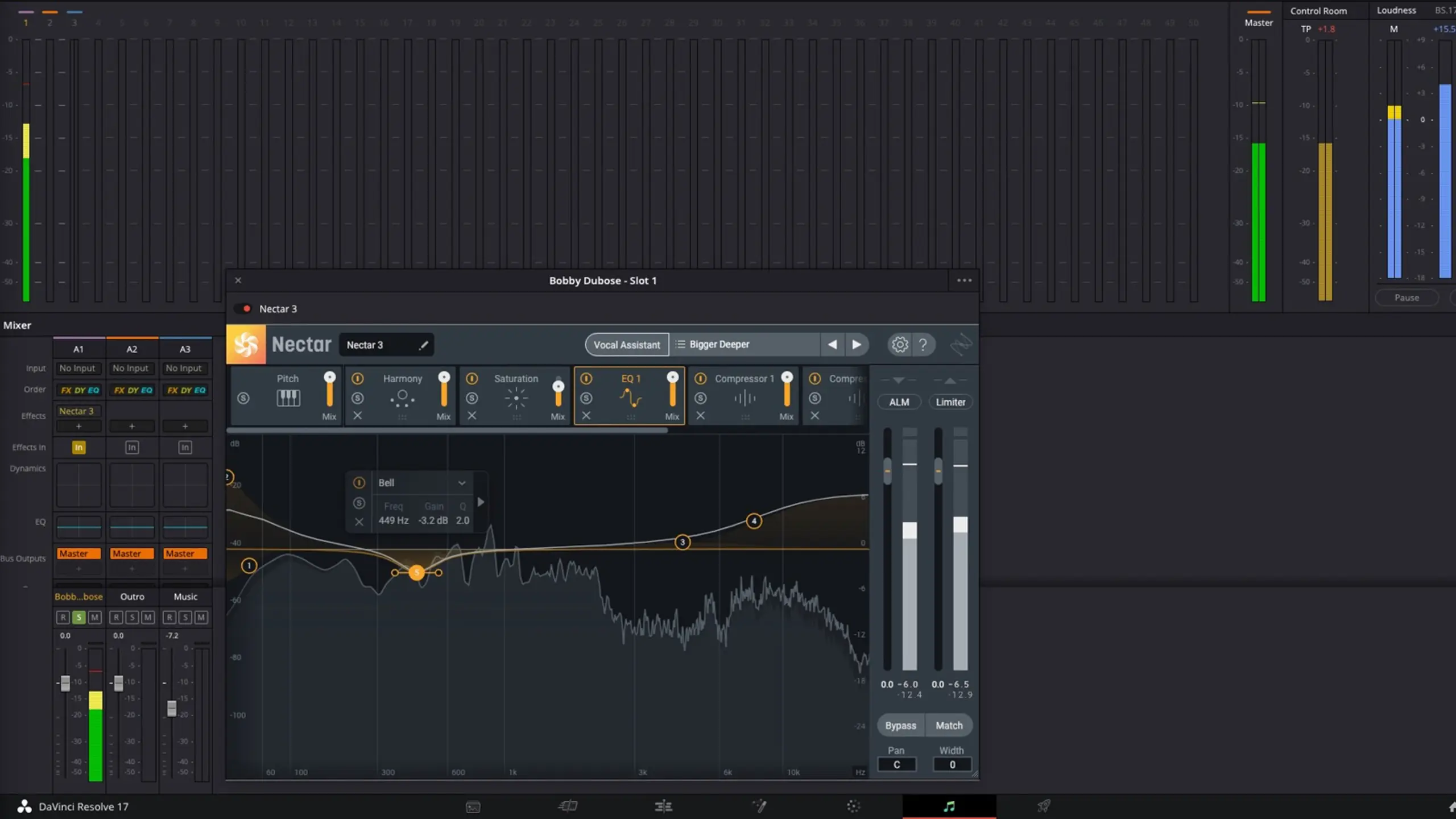
Task: Add an effect to track A2
Action: (132, 426)
